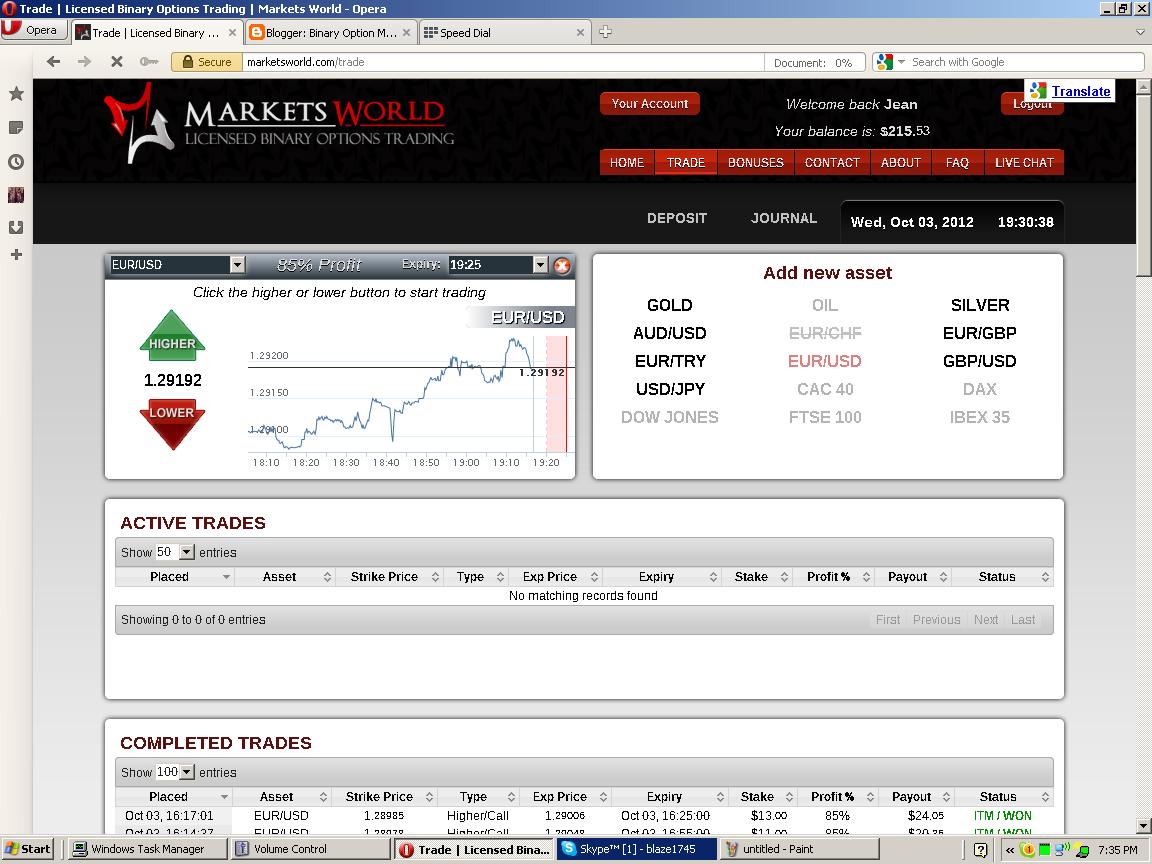Viewport: 1152px width, 864px height.
Task: Click the LOWER red arrow button
Action: pyautogui.click(x=172, y=423)
